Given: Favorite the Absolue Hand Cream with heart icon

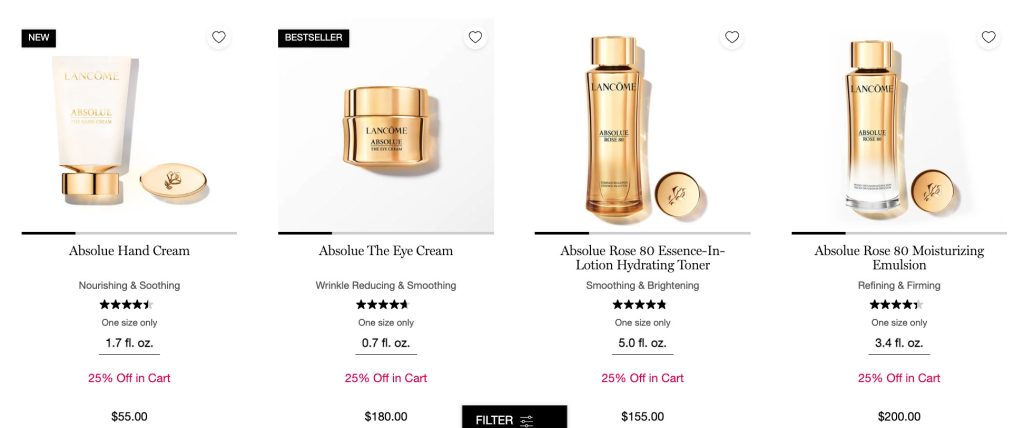Looking at the screenshot, I should tap(219, 37).
